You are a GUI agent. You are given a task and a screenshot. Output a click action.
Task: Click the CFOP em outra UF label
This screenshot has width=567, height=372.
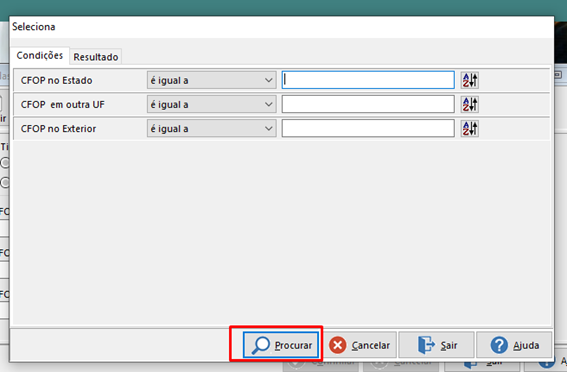[63, 104]
